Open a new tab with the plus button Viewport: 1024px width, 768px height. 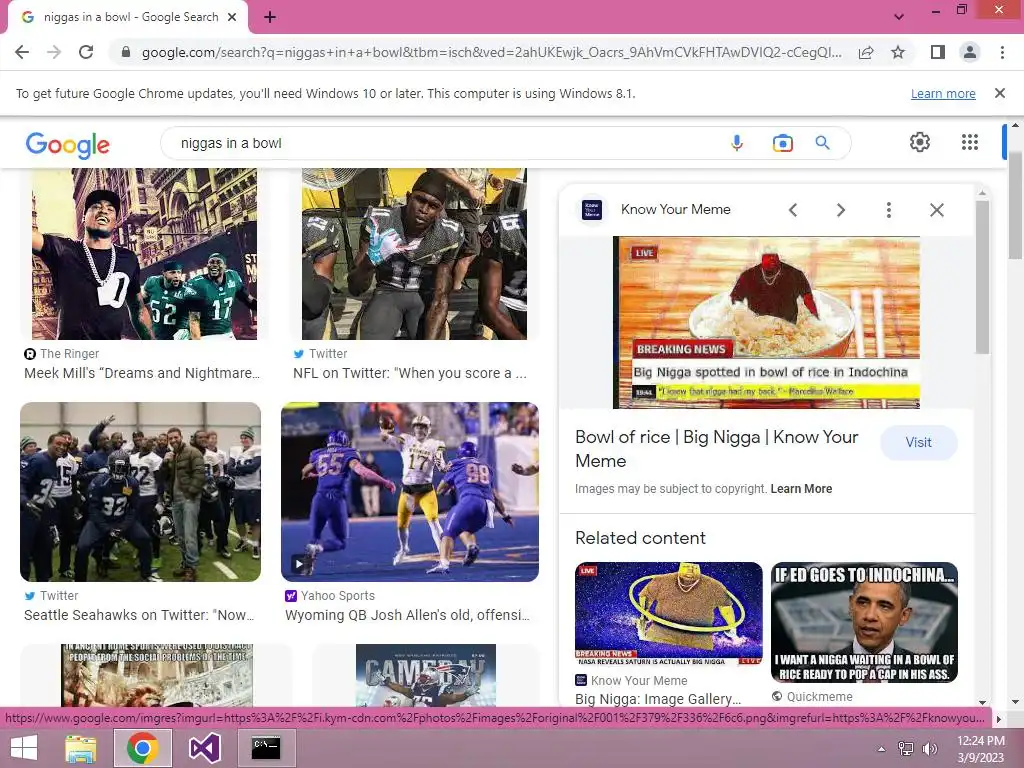point(270,17)
